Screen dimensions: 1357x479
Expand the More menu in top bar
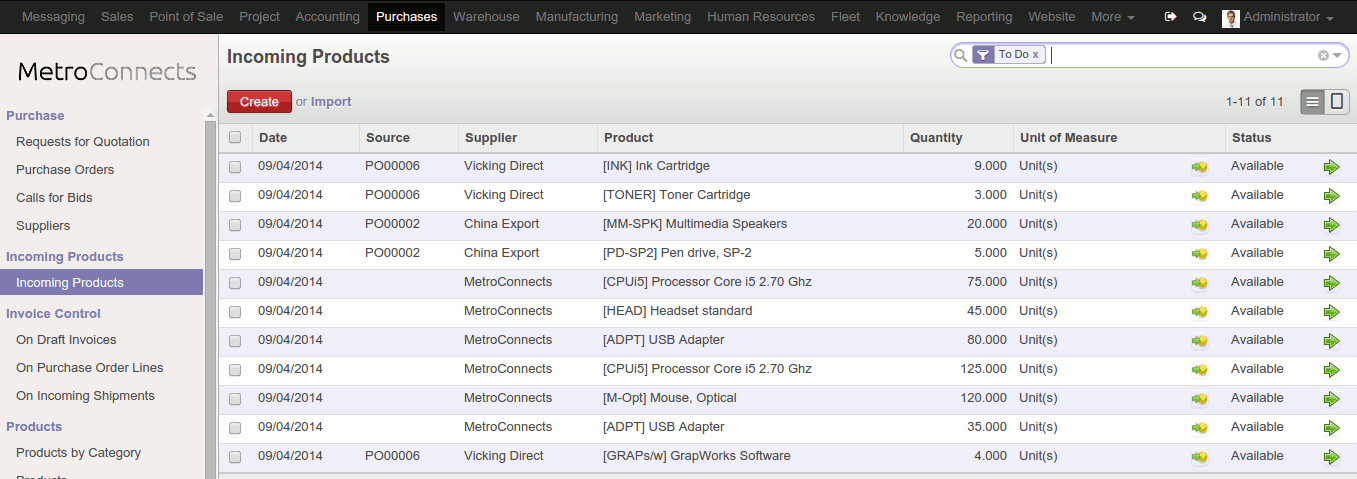1112,17
